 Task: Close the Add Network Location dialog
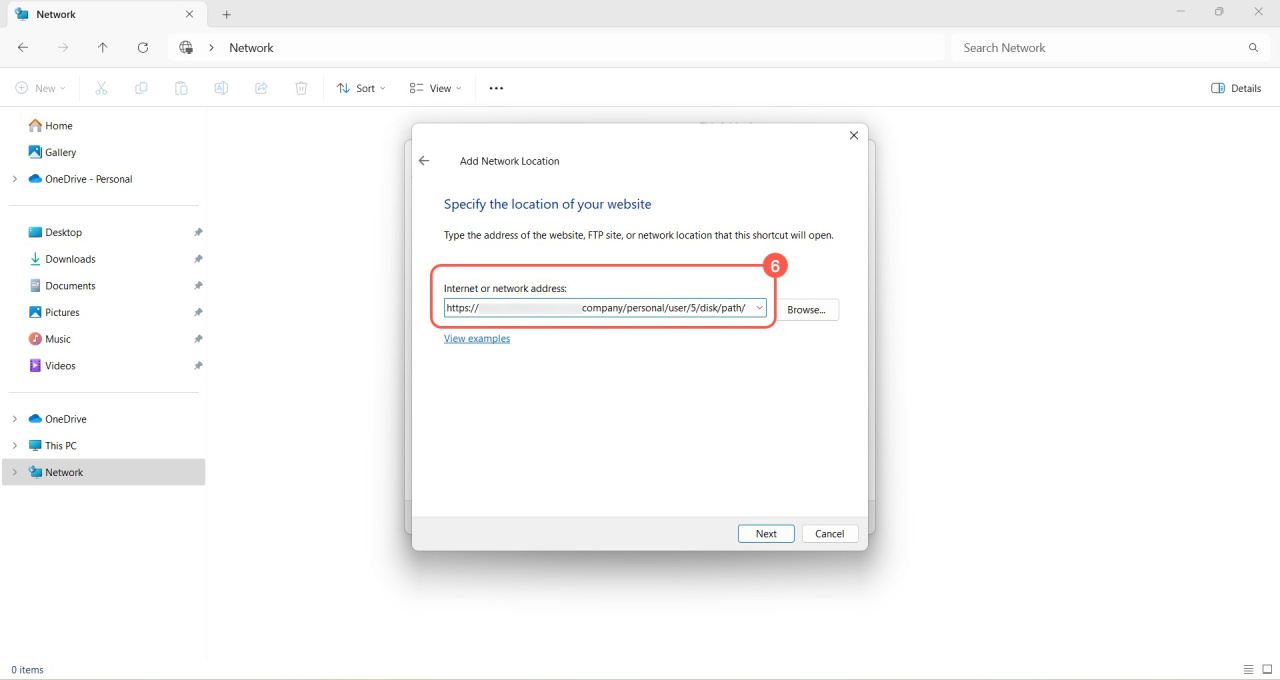[x=853, y=136]
